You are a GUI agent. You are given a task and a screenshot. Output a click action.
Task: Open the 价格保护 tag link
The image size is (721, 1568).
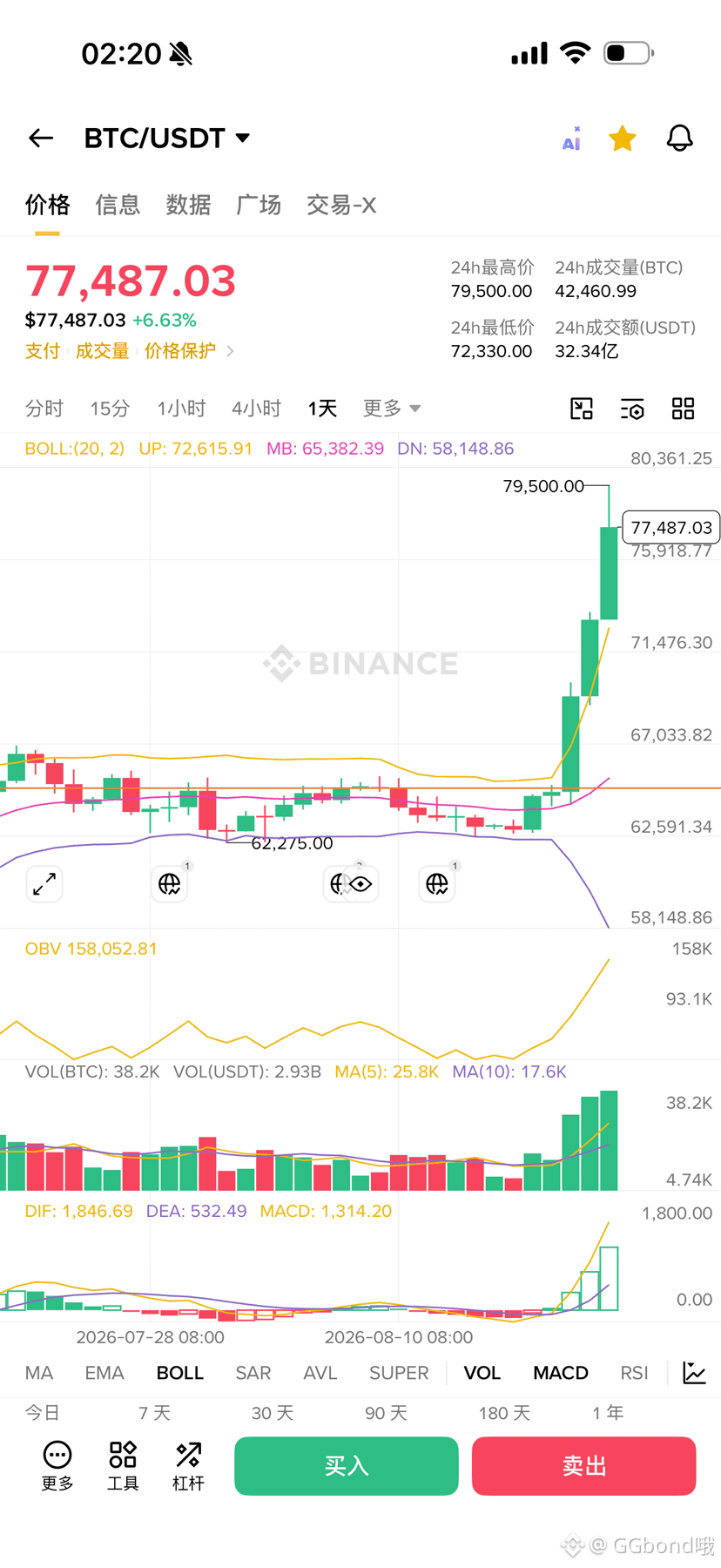click(179, 351)
